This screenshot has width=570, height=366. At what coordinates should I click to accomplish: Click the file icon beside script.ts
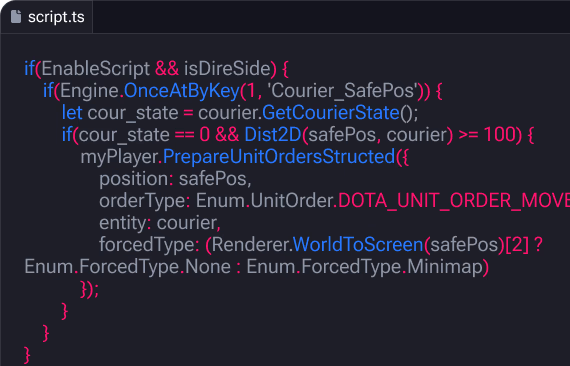(16, 16)
